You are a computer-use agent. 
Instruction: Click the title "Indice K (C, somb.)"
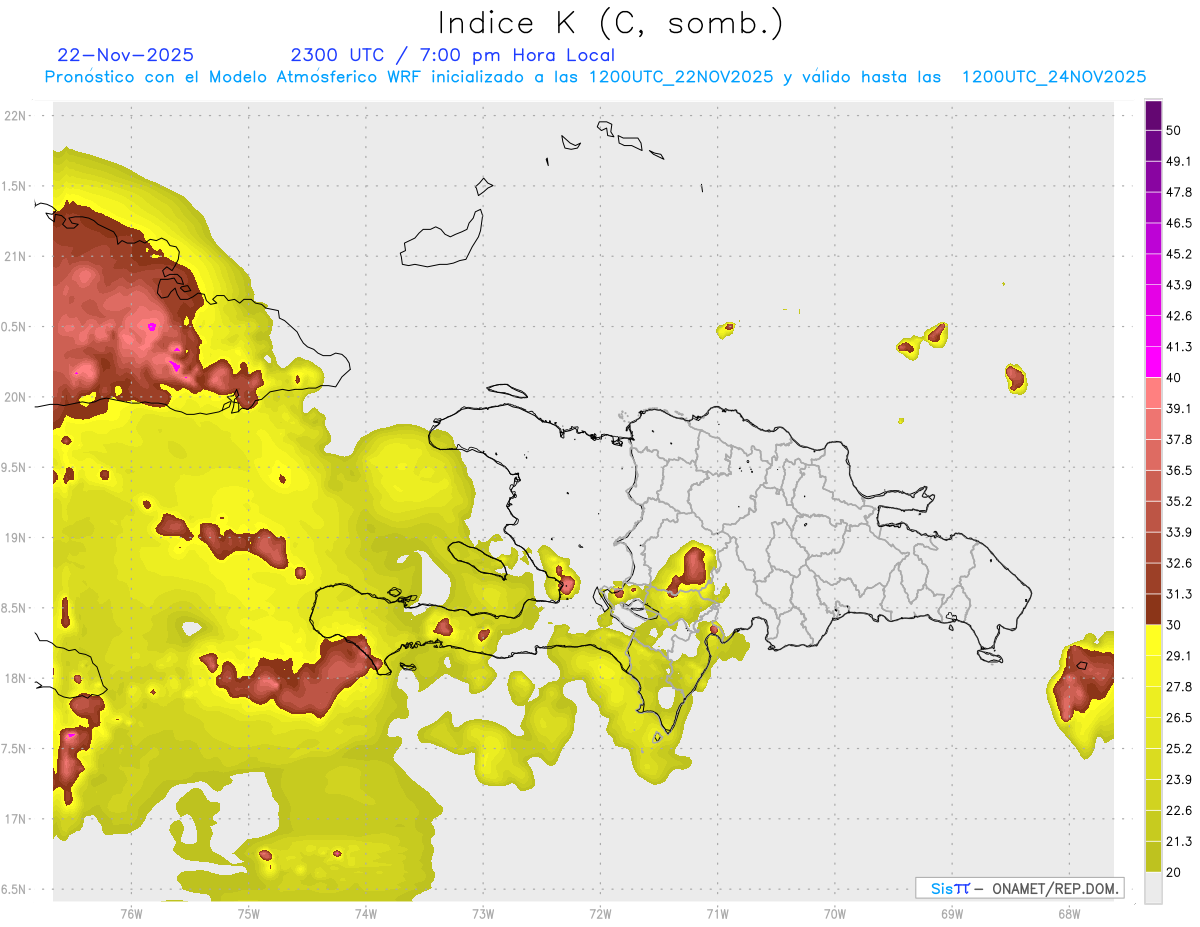click(x=610, y=22)
